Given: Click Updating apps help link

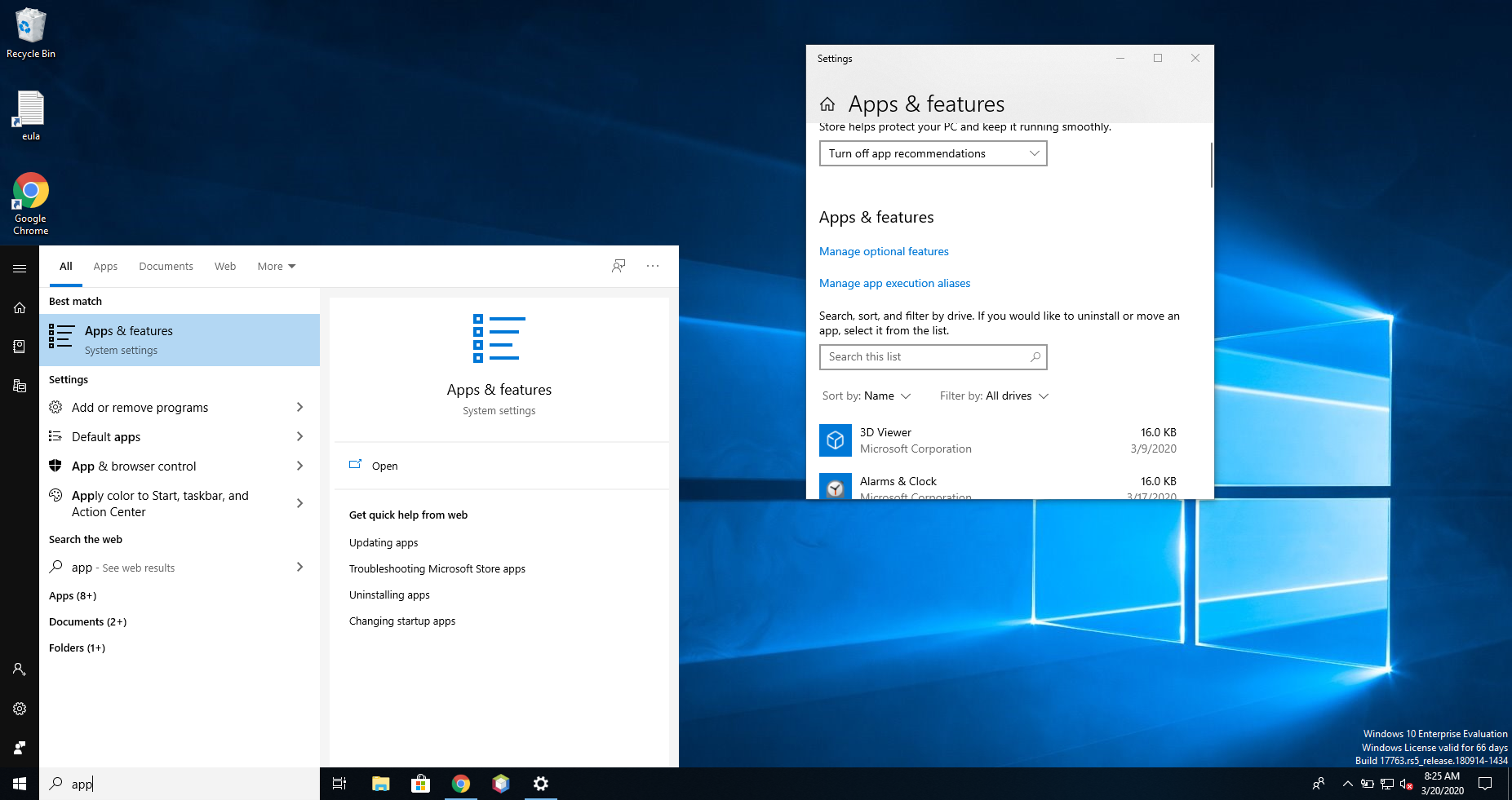Looking at the screenshot, I should [x=384, y=542].
